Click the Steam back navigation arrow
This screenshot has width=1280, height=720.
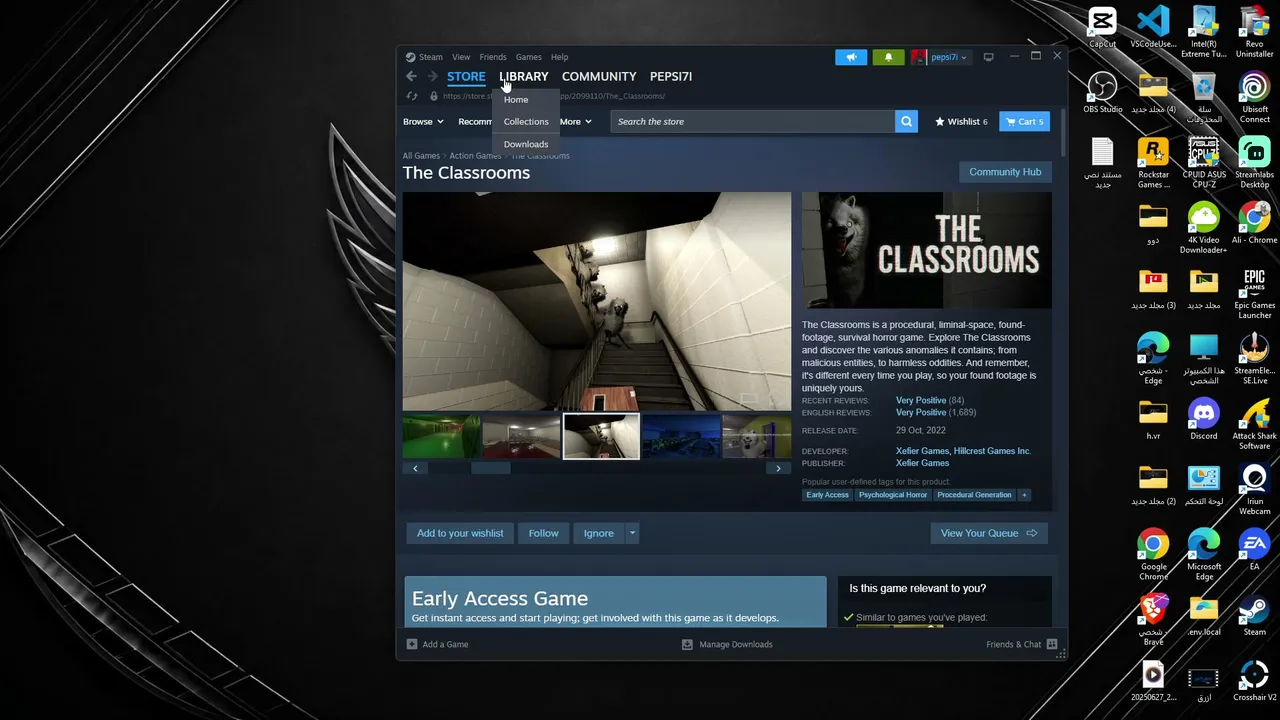point(411,76)
